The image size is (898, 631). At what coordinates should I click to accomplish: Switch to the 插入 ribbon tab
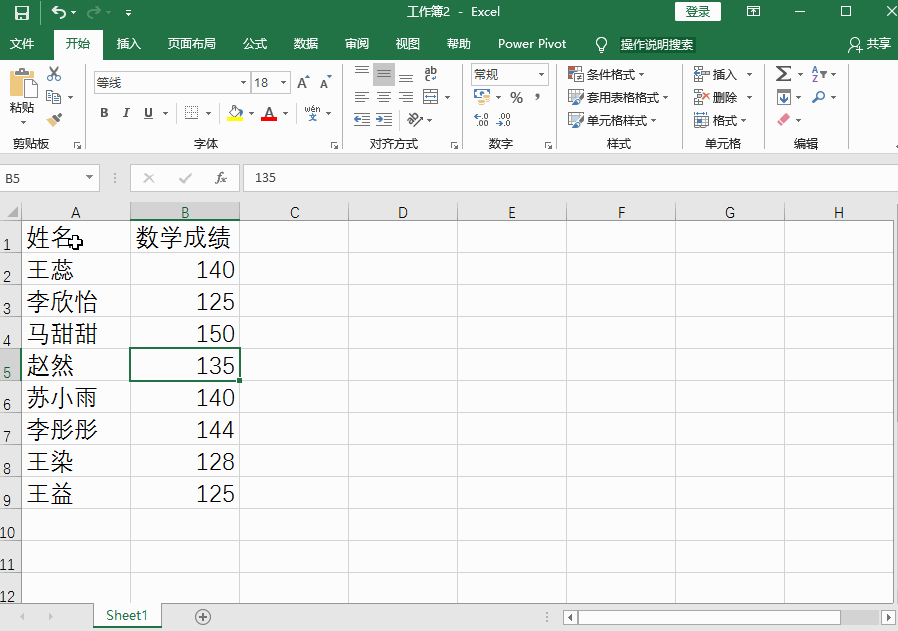point(129,44)
